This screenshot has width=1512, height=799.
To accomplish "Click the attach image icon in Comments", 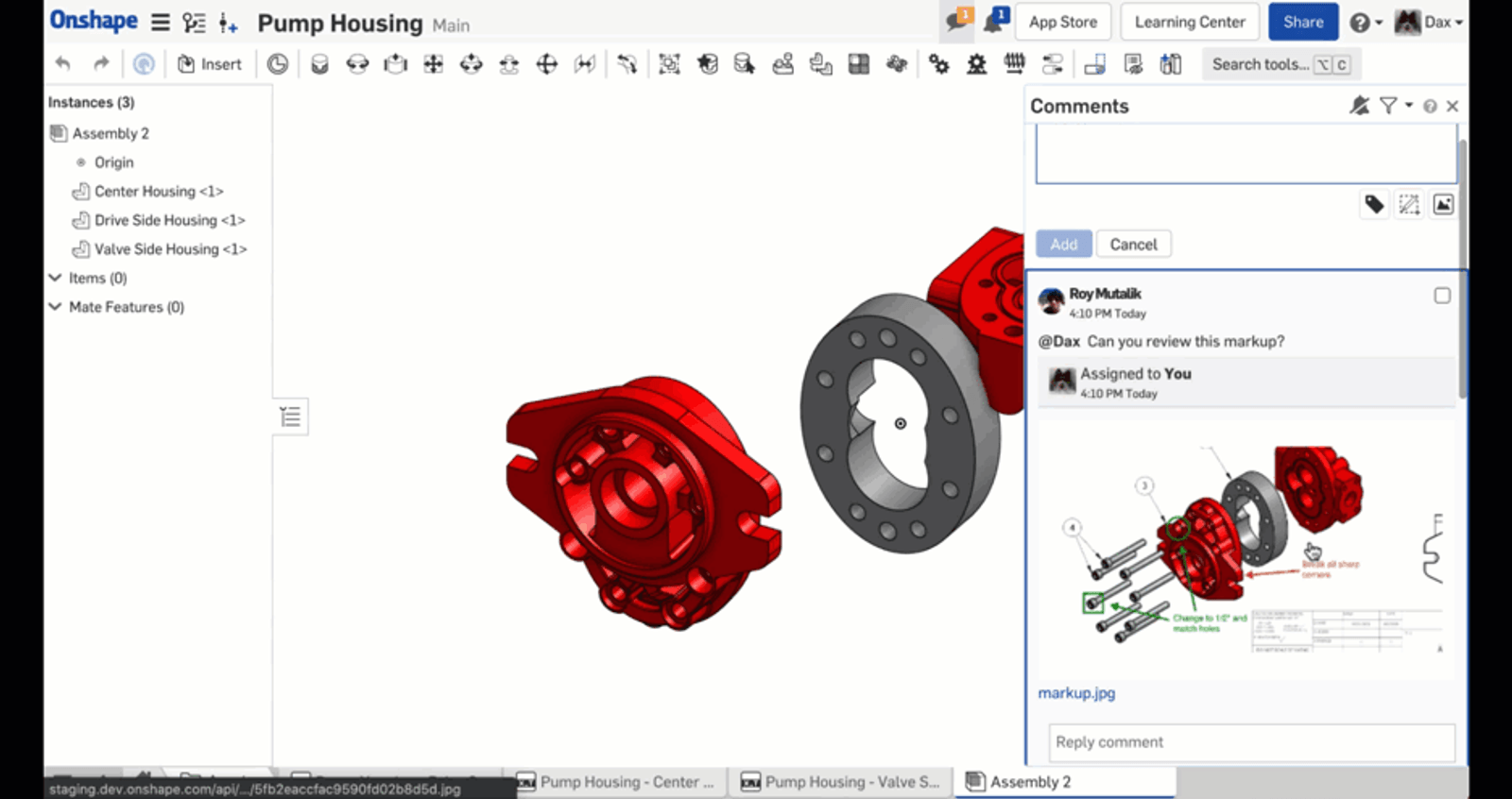I will click(x=1443, y=204).
